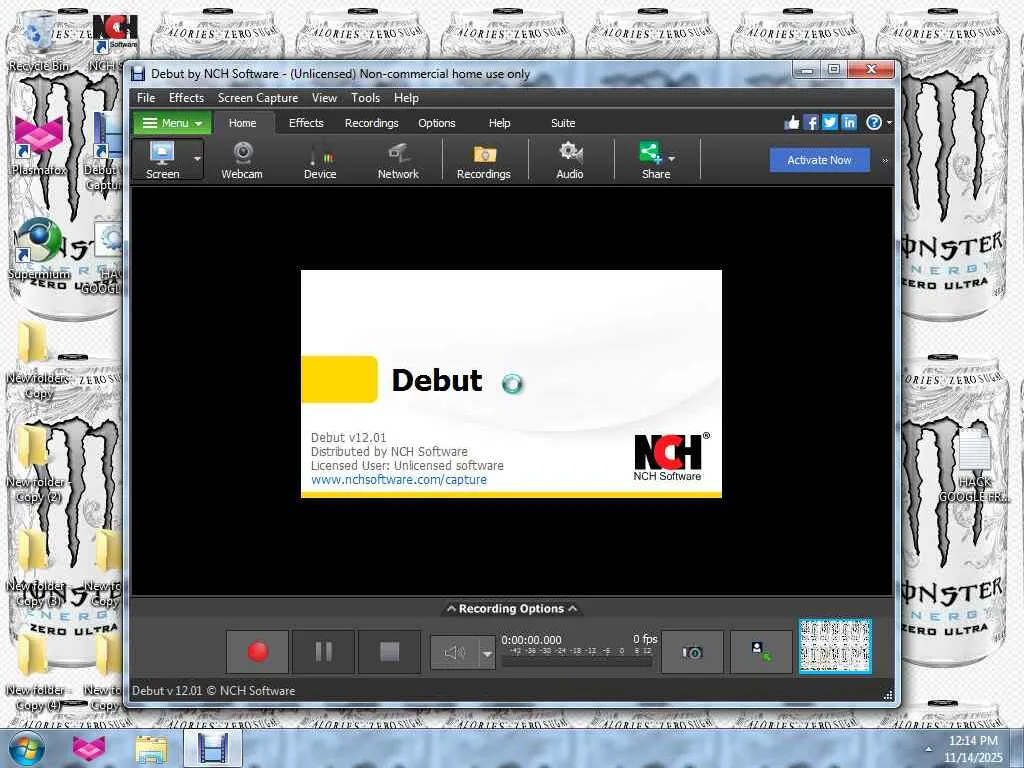The width and height of the screenshot is (1024, 768).
Task: Open the View menu
Action: (324, 98)
